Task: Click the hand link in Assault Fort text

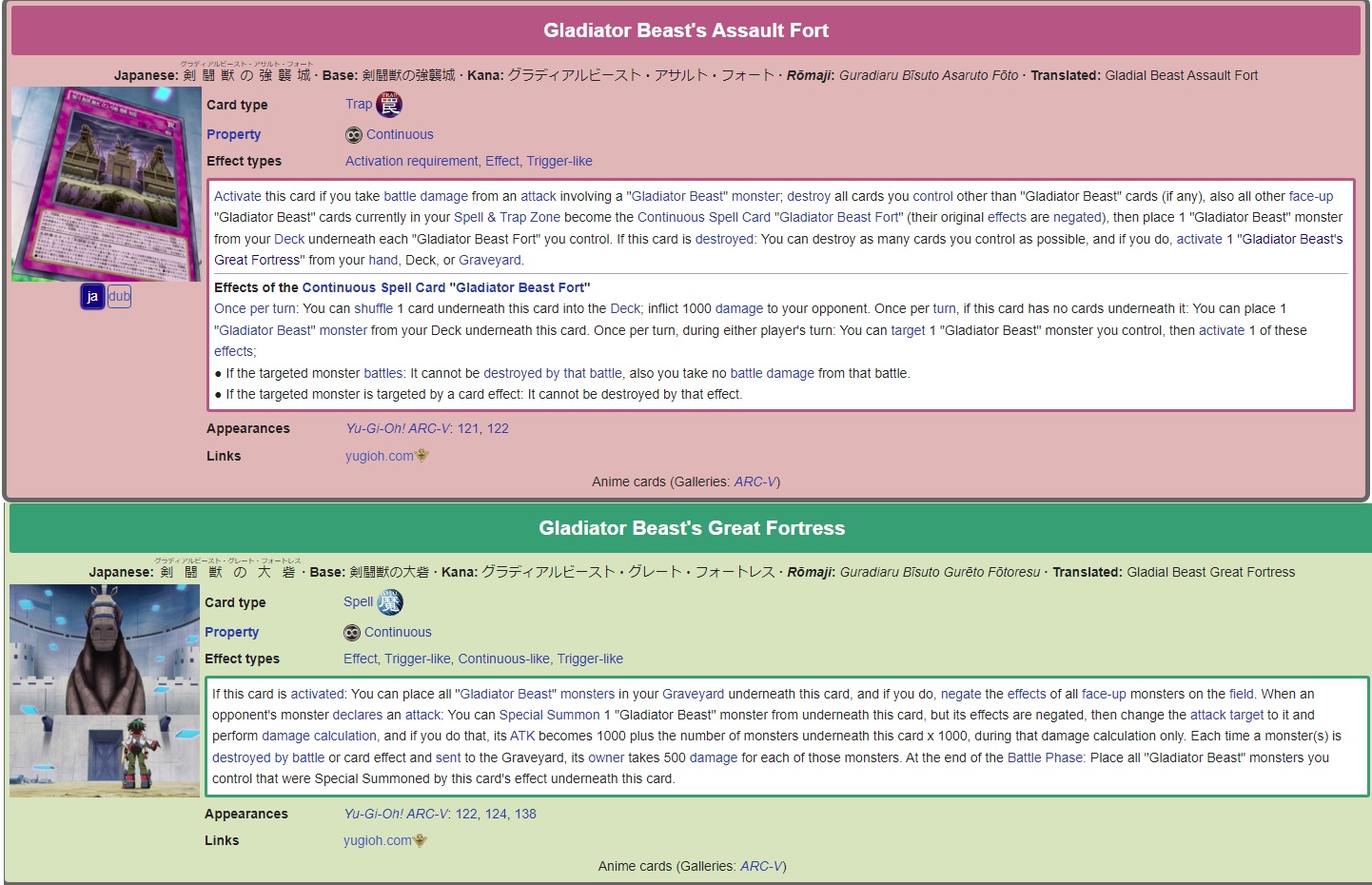Action: point(383,261)
